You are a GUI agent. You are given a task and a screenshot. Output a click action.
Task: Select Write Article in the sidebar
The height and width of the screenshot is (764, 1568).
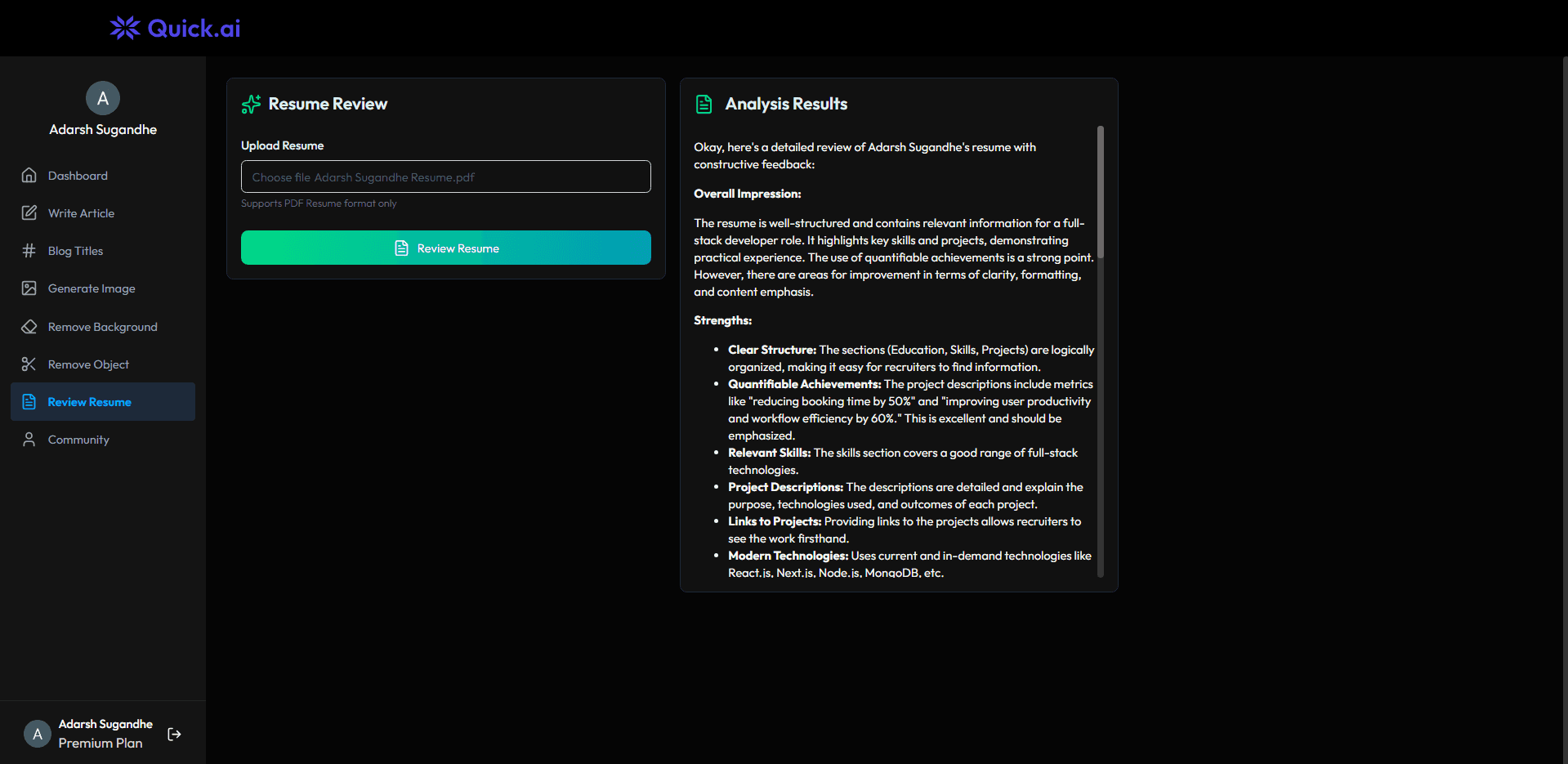click(81, 213)
